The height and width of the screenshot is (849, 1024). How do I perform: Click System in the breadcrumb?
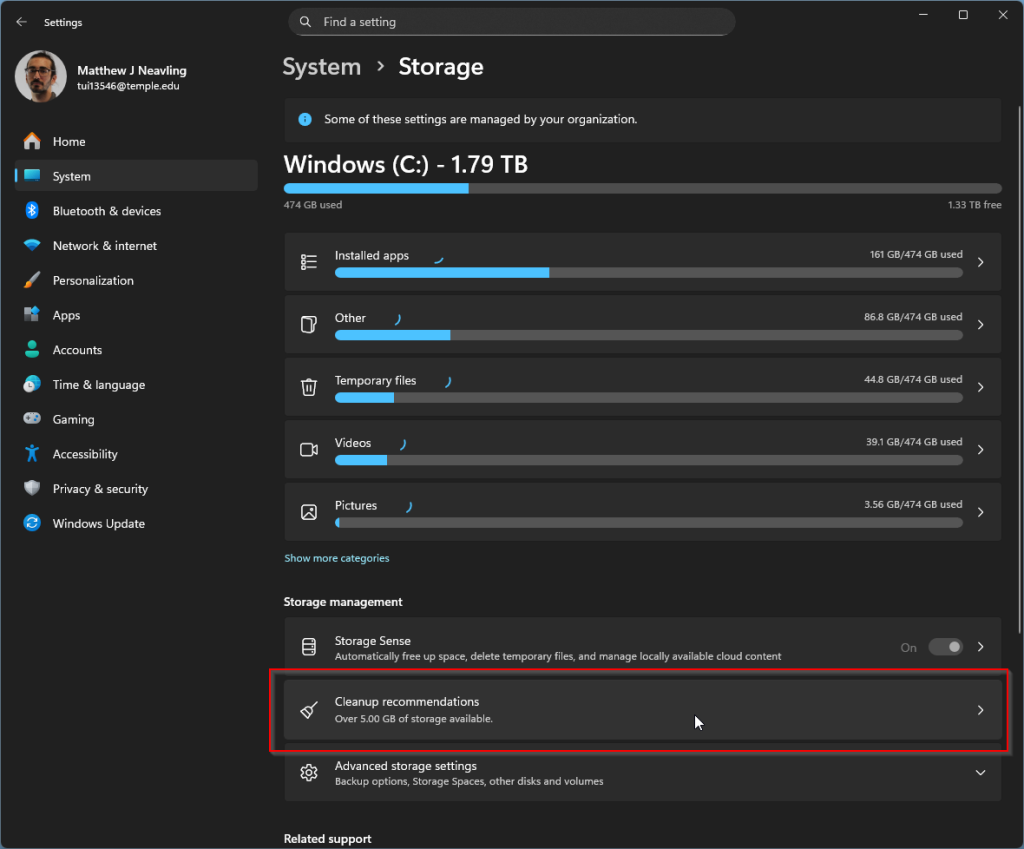point(321,67)
